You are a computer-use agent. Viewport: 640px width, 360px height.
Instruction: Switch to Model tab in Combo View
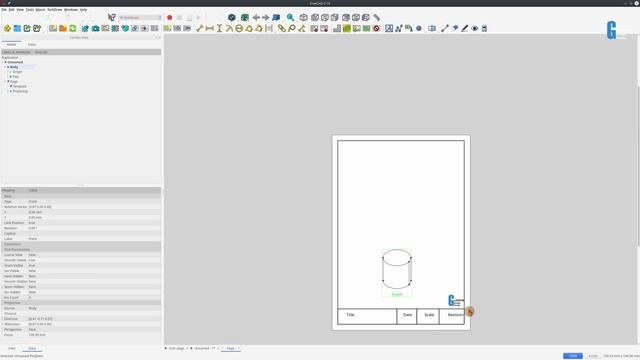11,44
